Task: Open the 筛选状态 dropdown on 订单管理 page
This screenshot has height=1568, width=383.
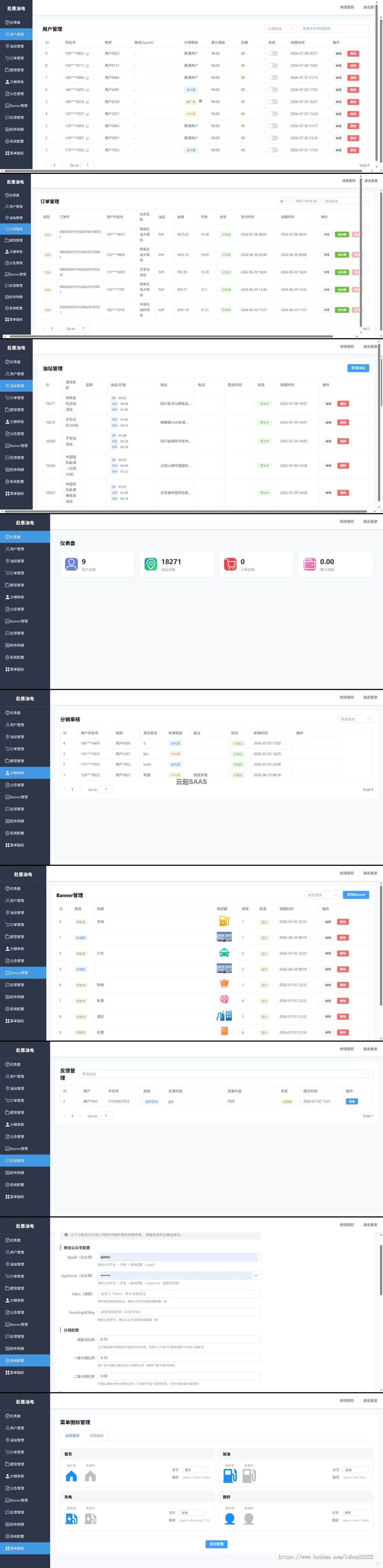Action: click(345, 201)
